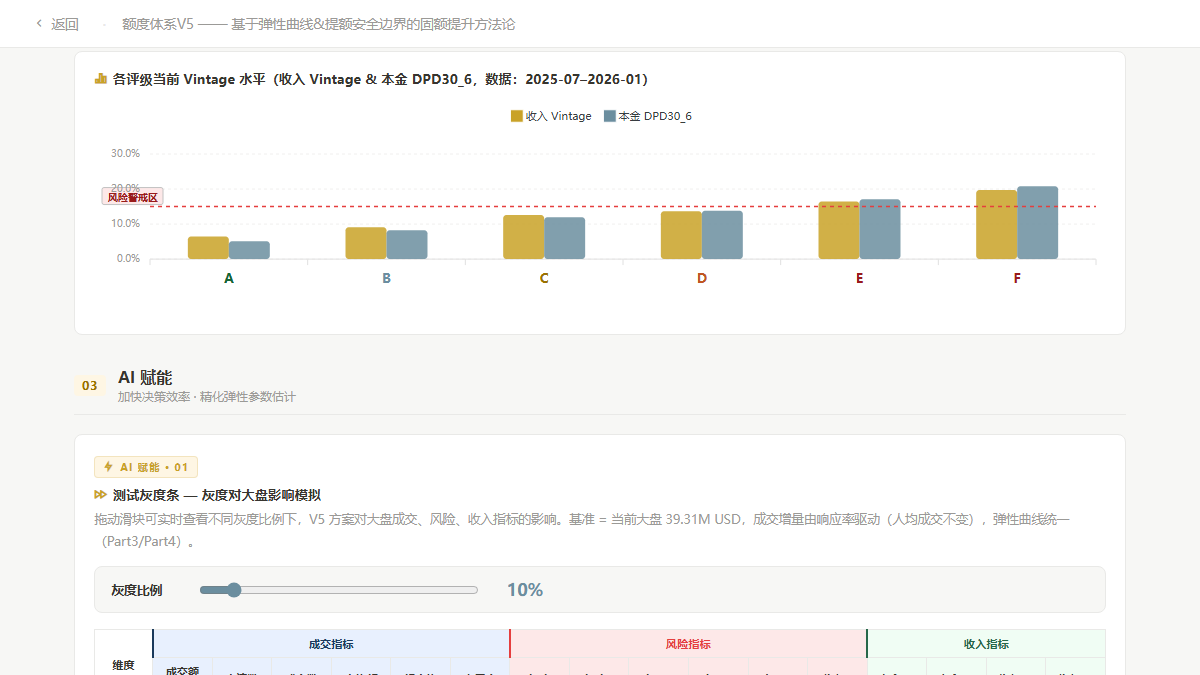The image size is (1200, 675).
Task: Click the 30.0% y-axis label
Action: pyautogui.click(x=125, y=153)
